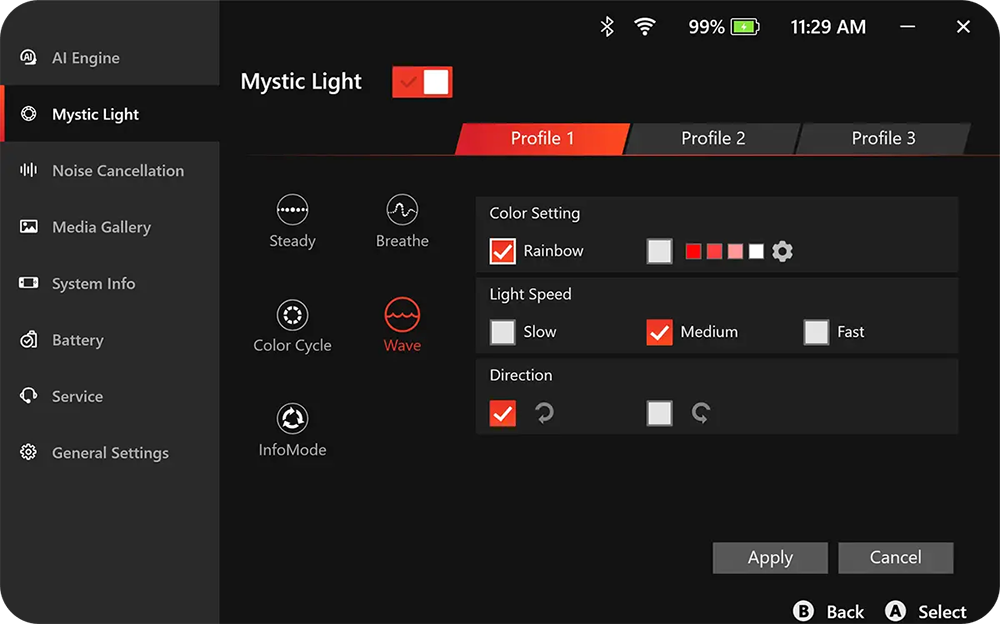Click the System Info device icon
Screen dimensions: 1000x624
pyautogui.click(x=28, y=283)
